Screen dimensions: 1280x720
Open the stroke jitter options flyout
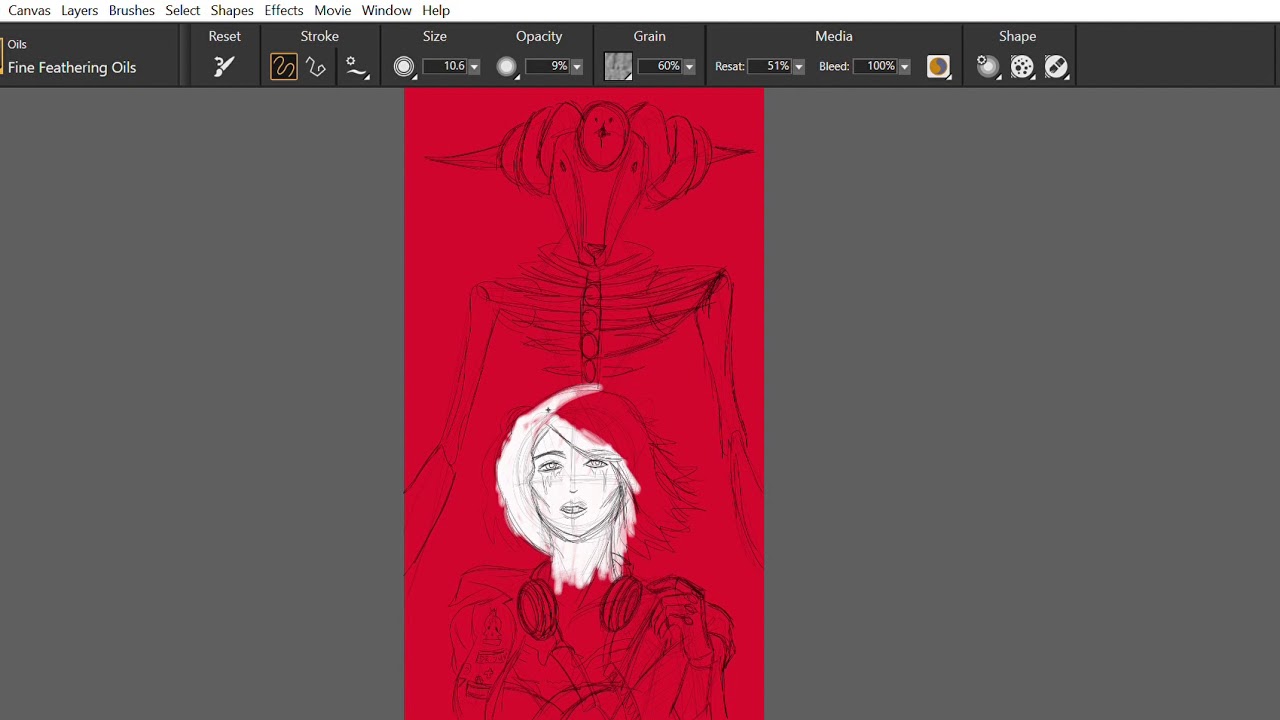[357, 67]
